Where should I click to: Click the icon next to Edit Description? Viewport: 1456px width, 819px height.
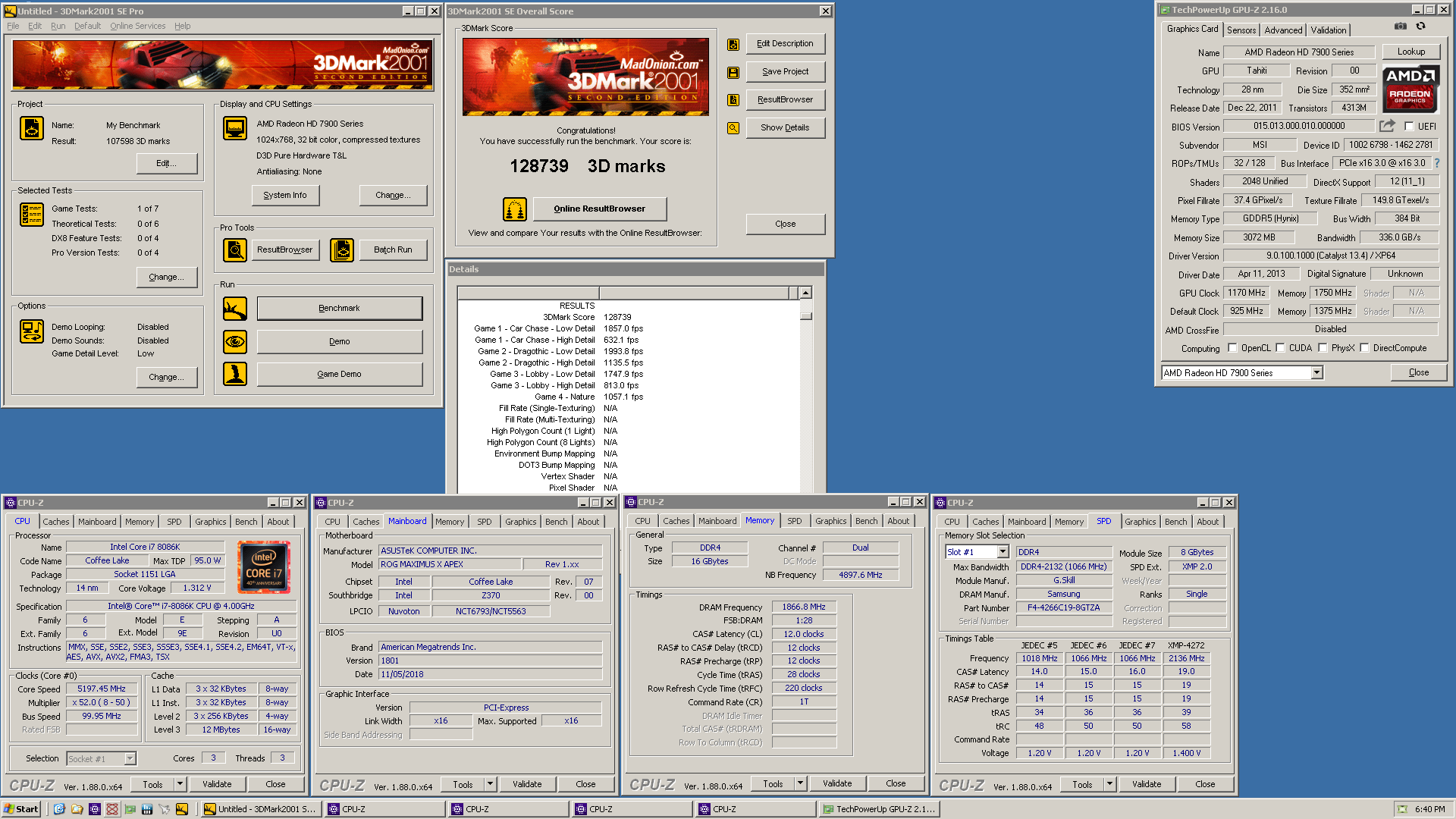click(733, 44)
